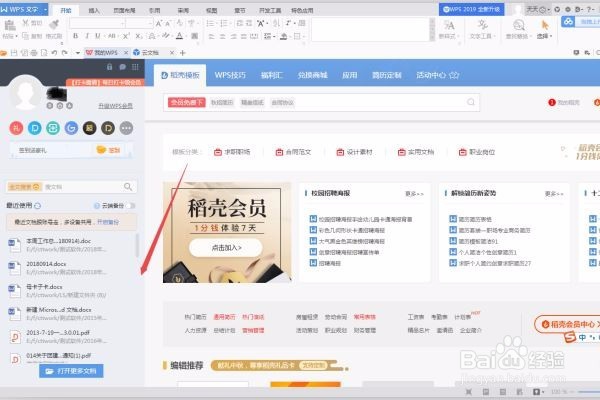Switch to the 云文档 document tab
Screen dimensions: 600x400
tap(150, 52)
